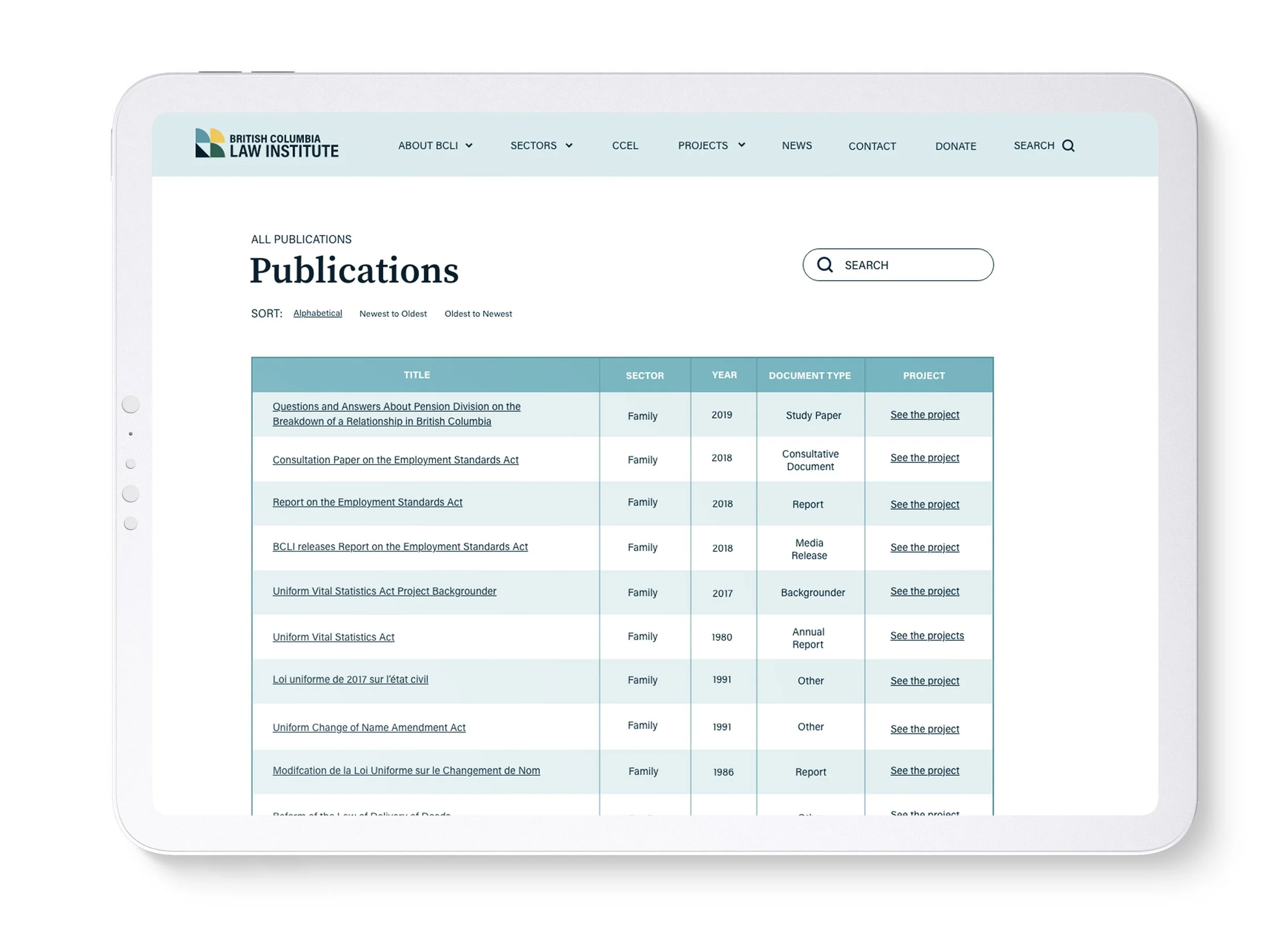This screenshot has width=1288, height=952.
Task: Open Uniform Vital Statistics Act Project Backgrounder
Action: tap(384, 591)
